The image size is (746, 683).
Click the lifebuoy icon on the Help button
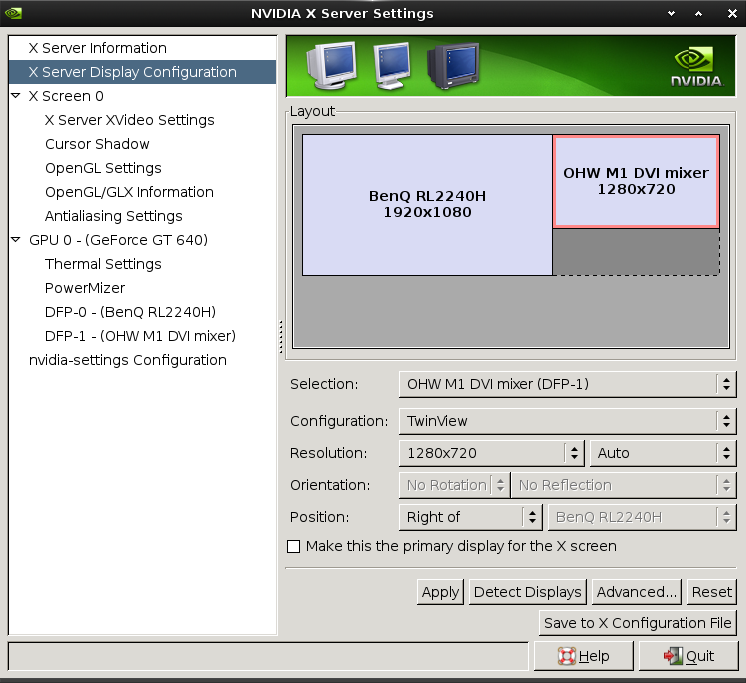point(567,656)
